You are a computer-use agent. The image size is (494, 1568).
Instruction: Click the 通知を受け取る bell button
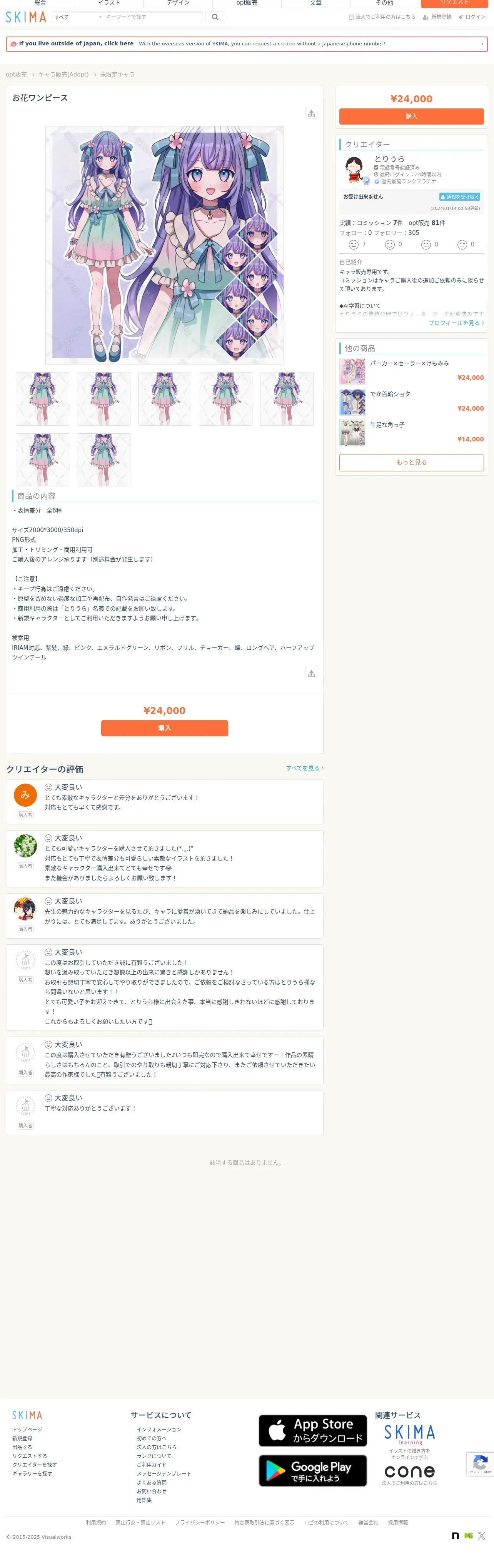(460, 196)
